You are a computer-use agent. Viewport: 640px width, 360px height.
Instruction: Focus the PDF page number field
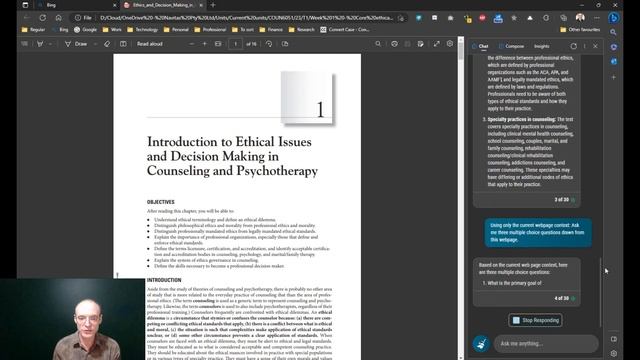coord(236,44)
